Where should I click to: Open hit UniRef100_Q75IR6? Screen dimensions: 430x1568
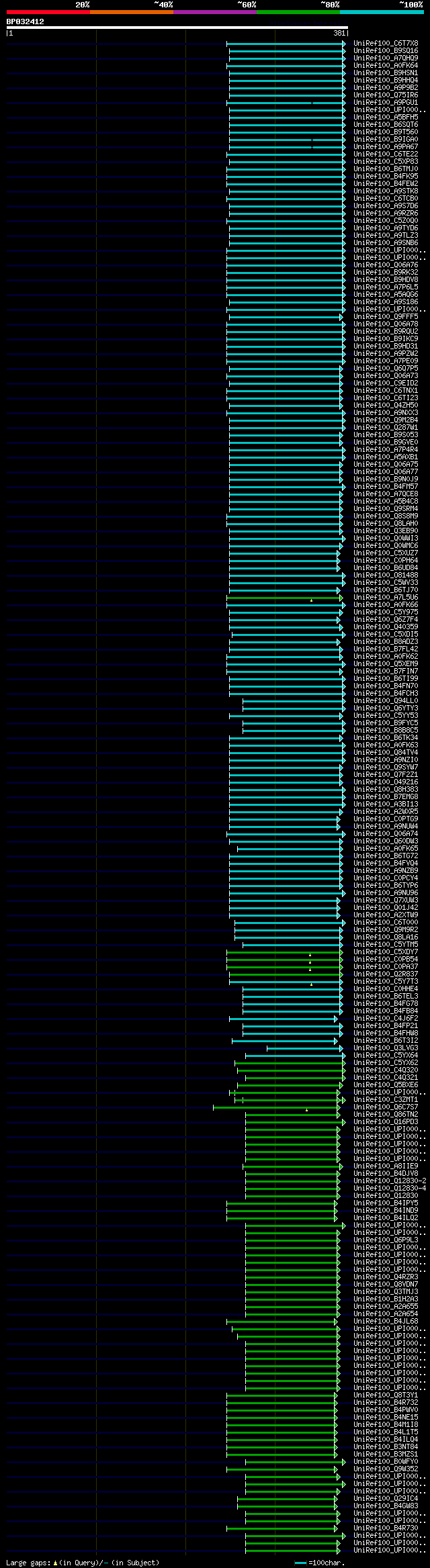pos(386,95)
